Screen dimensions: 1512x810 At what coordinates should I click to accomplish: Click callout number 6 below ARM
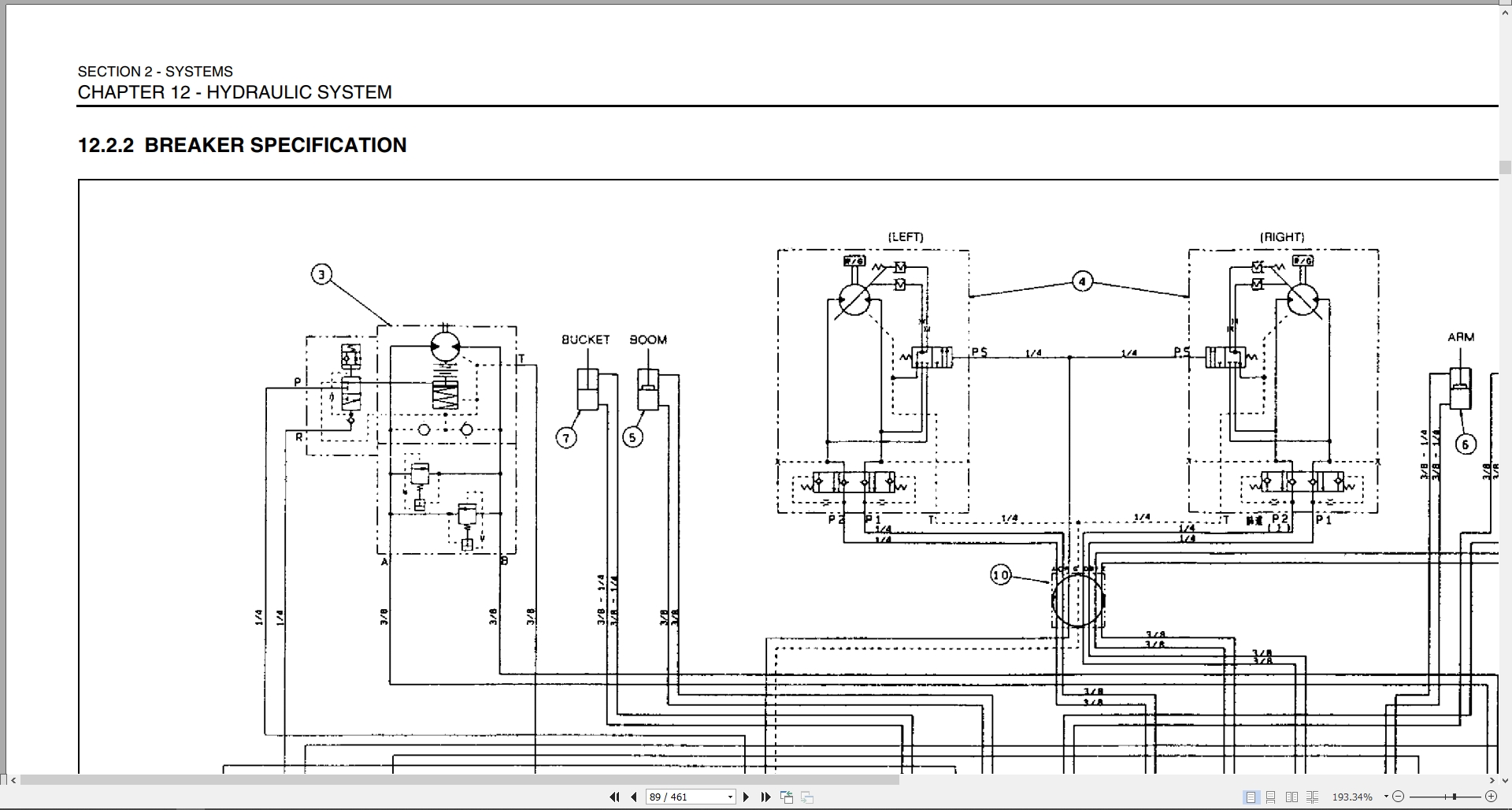click(1466, 444)
